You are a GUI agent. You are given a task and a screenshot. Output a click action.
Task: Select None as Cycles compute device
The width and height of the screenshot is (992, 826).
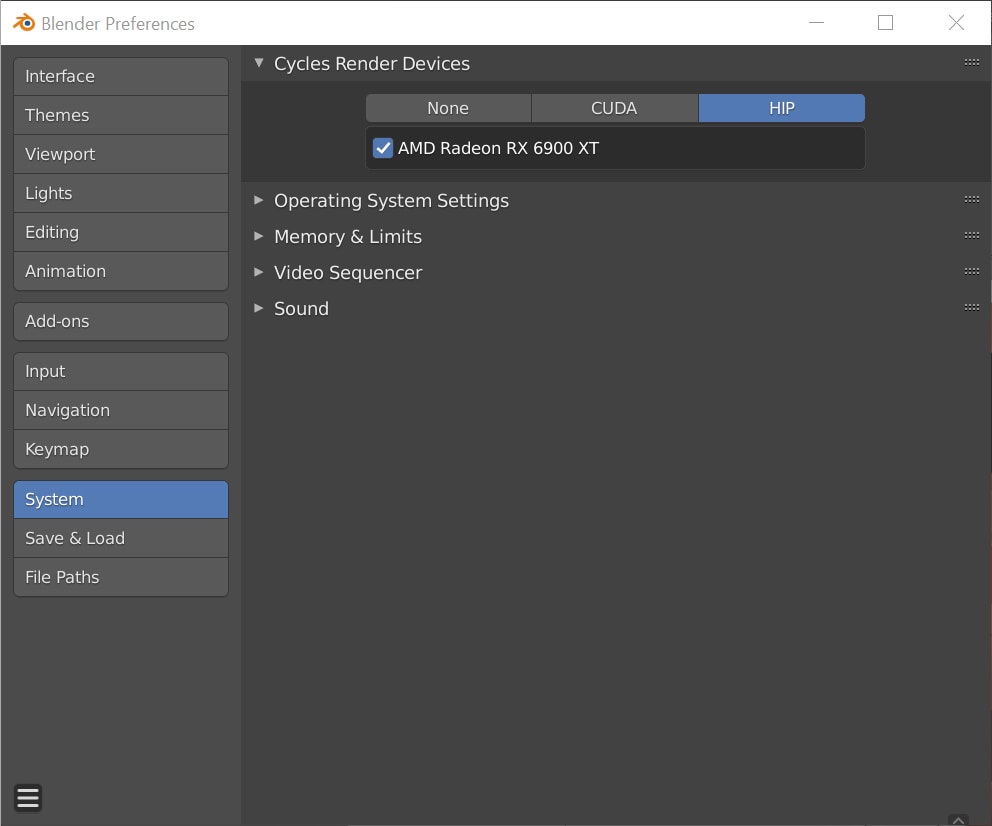click(448, 108)
